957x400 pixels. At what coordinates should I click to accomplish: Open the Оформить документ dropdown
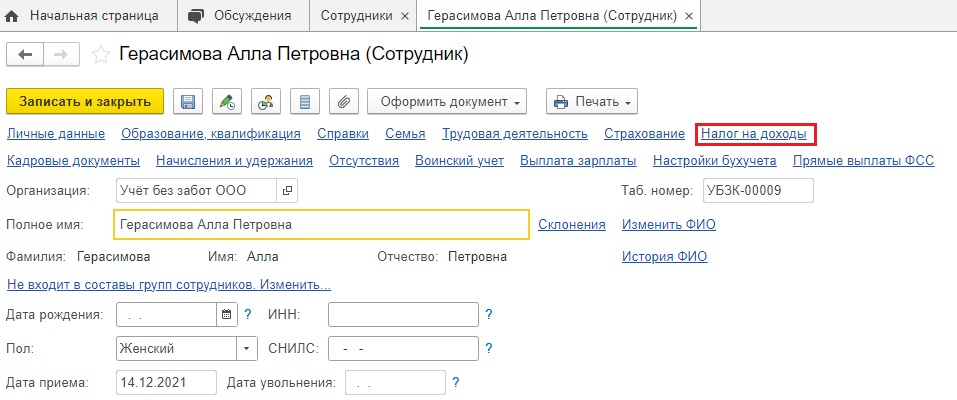(447, 101)
